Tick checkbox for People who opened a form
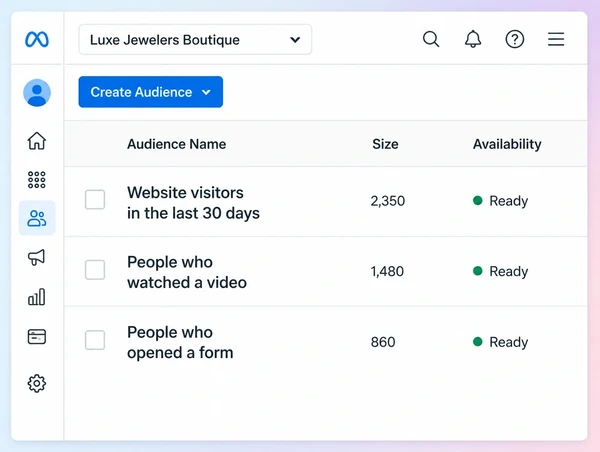Screen dimensions: 600x452 95,340
